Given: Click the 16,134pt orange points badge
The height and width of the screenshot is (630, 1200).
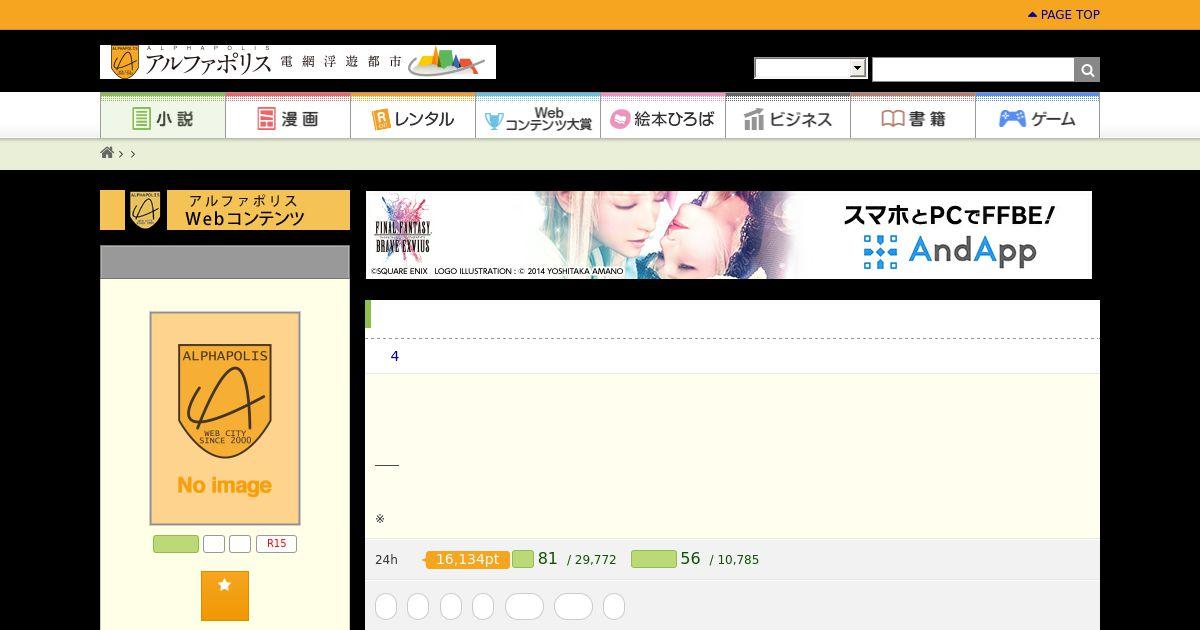Looking at the screenshot, I should (467, 559).
